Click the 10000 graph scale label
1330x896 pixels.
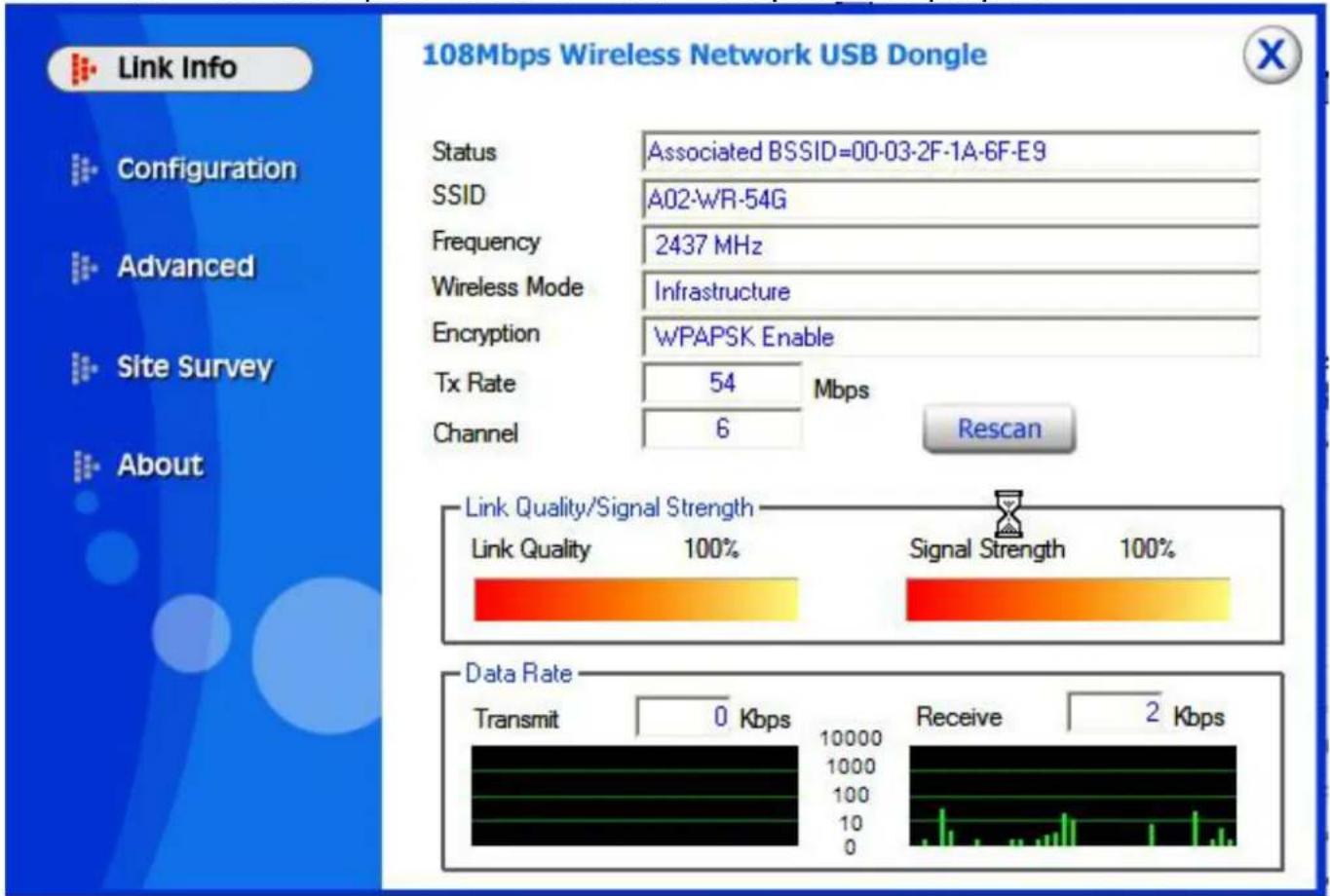point(852,738)
